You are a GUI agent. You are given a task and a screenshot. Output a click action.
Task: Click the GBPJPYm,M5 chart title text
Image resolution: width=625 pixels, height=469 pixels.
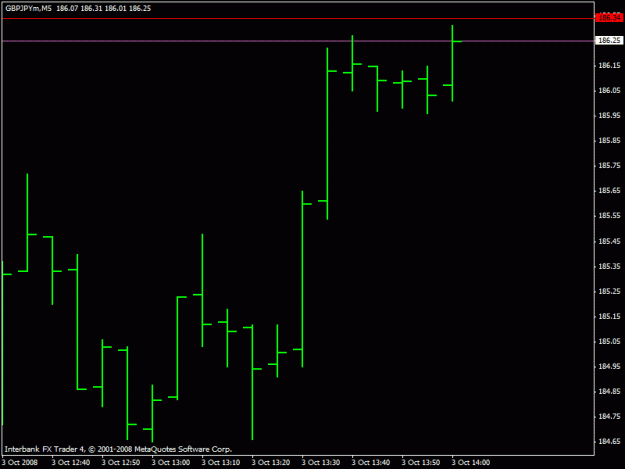[28, 8]
